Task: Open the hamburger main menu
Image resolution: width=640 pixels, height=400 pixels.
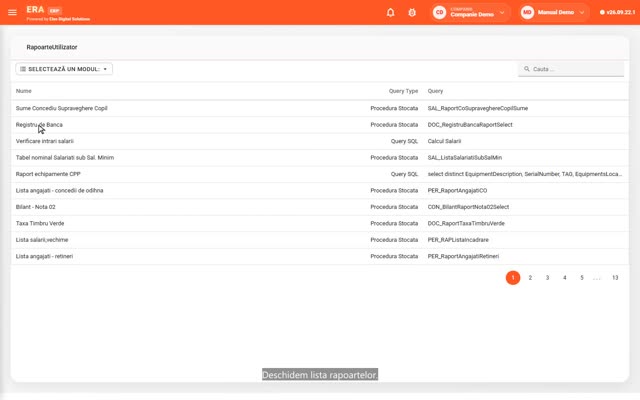Action: coord(12,12)
